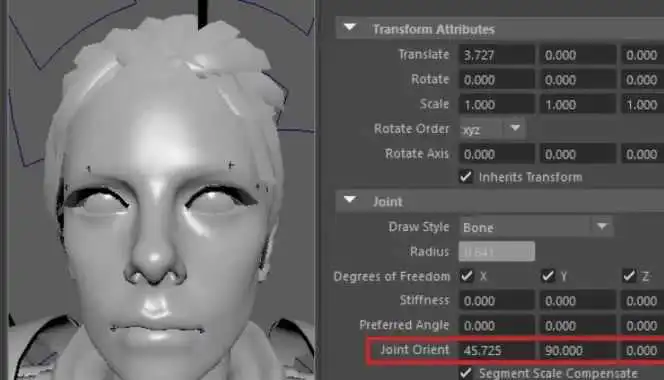Select the Radius input field
The image size is (664, 380).
[x=497, y=252]
